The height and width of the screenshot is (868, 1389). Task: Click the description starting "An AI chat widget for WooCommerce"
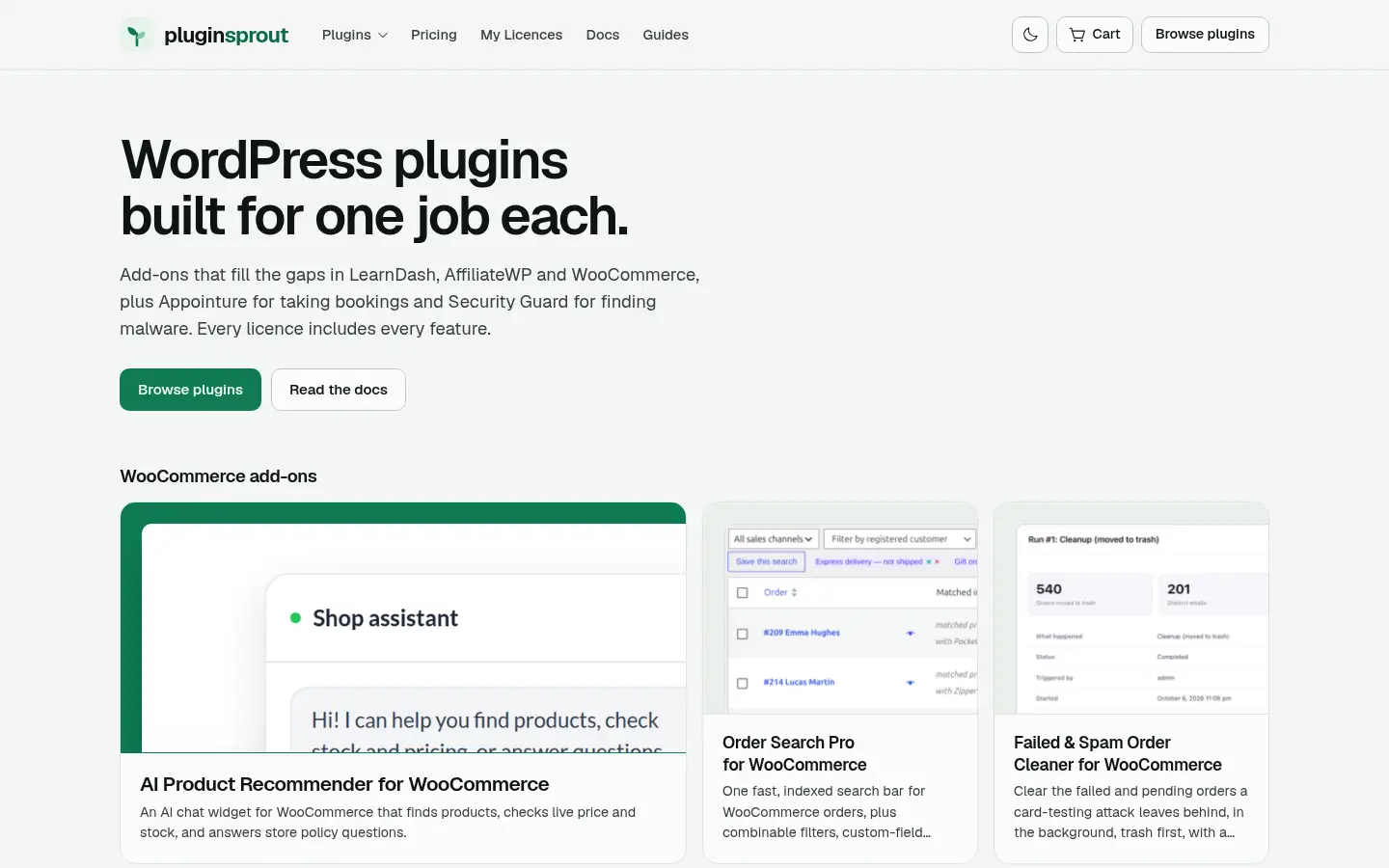tap(388, 823)
